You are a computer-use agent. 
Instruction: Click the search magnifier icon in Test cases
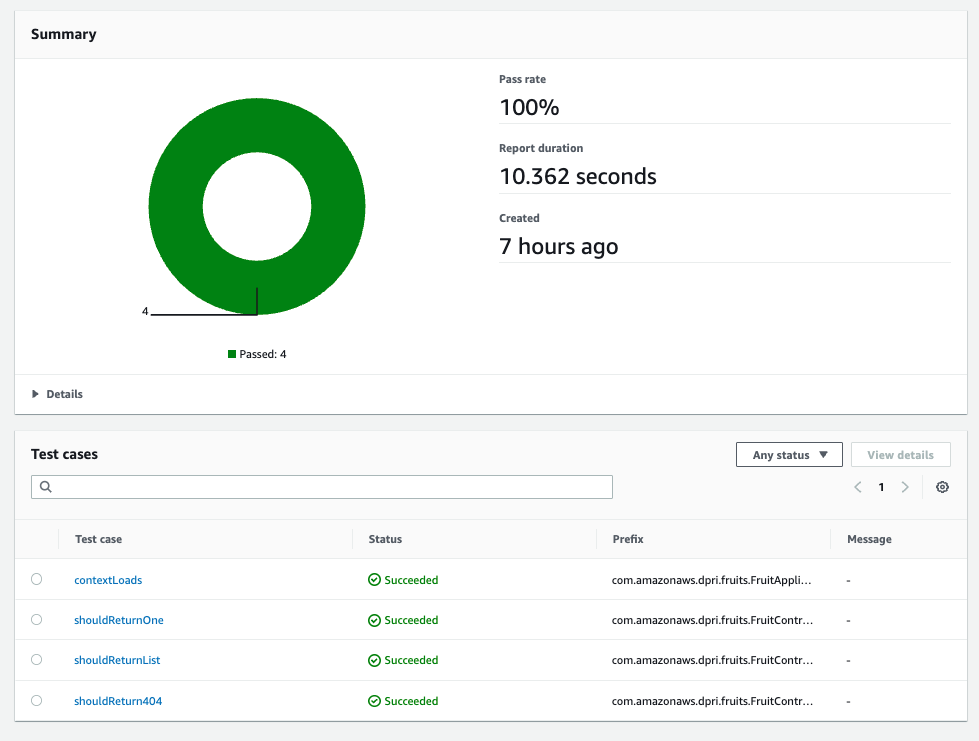click(x=46, y=486)
